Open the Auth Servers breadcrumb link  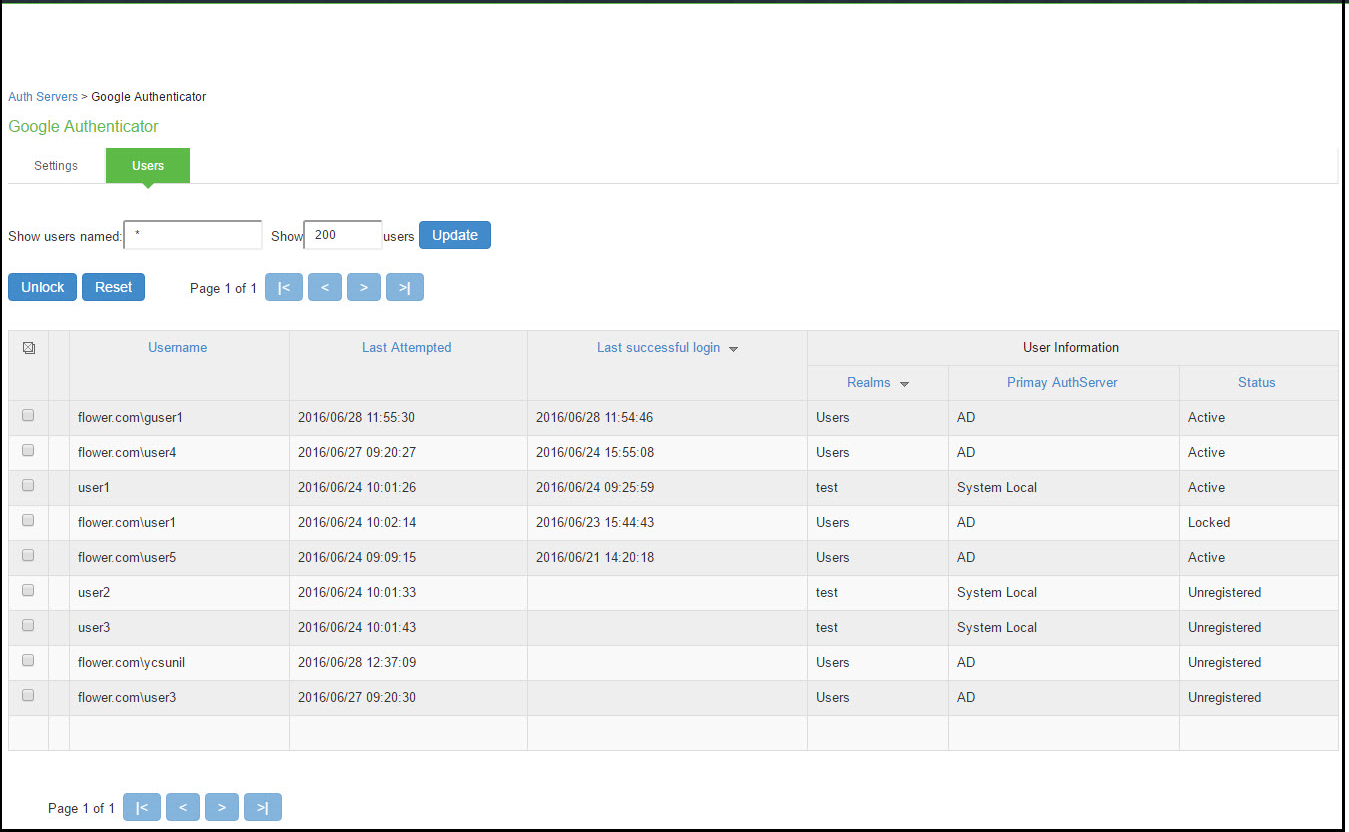tap(43, 97)
